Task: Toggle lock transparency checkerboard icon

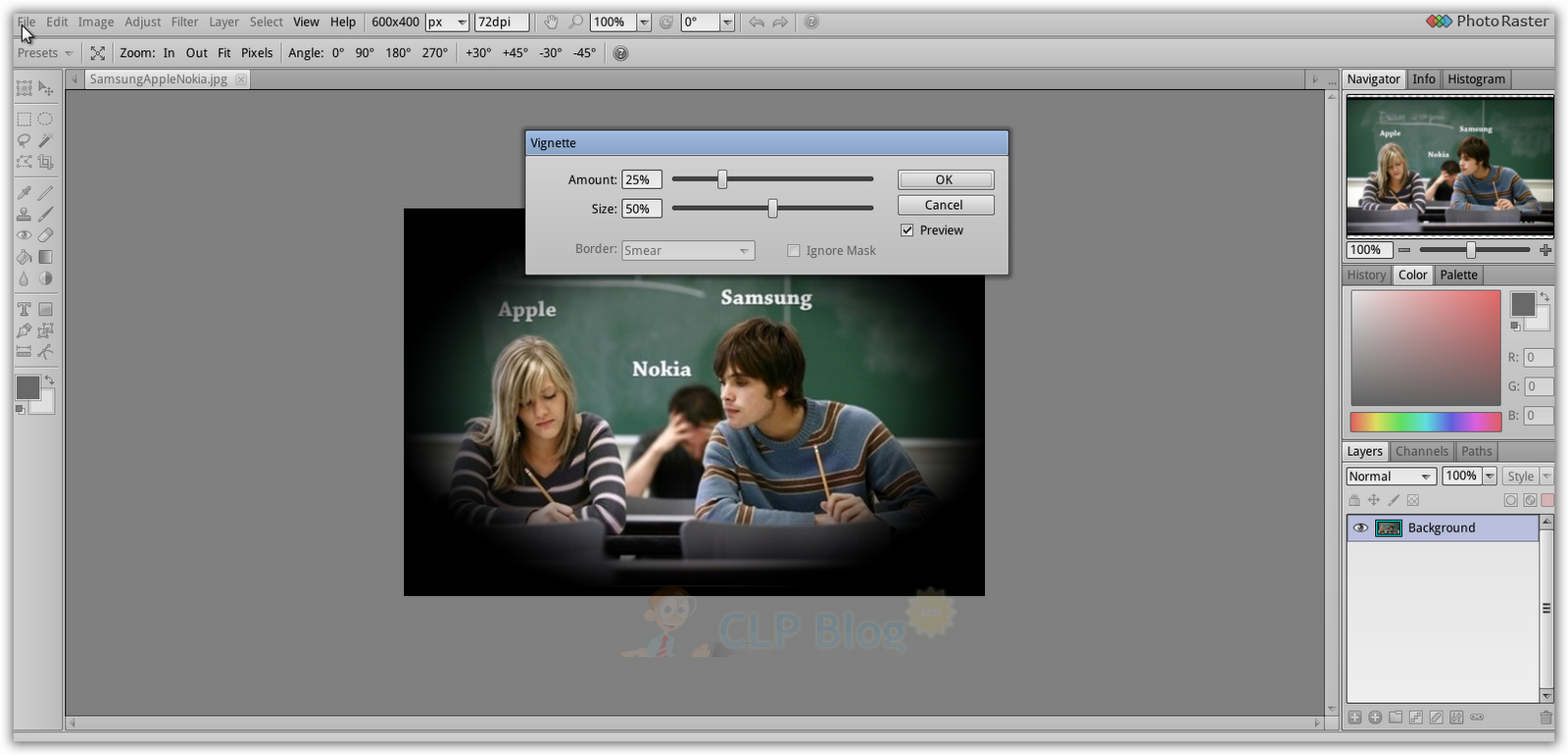Action: 1413,500
